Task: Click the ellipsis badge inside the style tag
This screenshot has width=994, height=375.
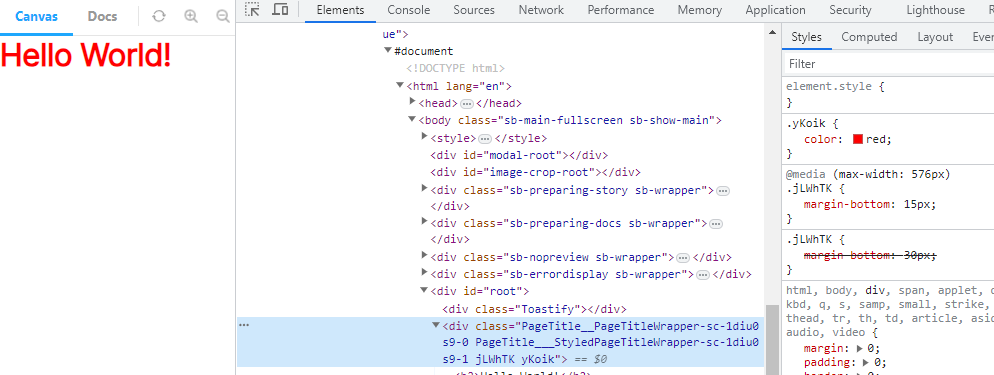Action: pos(485,138)
